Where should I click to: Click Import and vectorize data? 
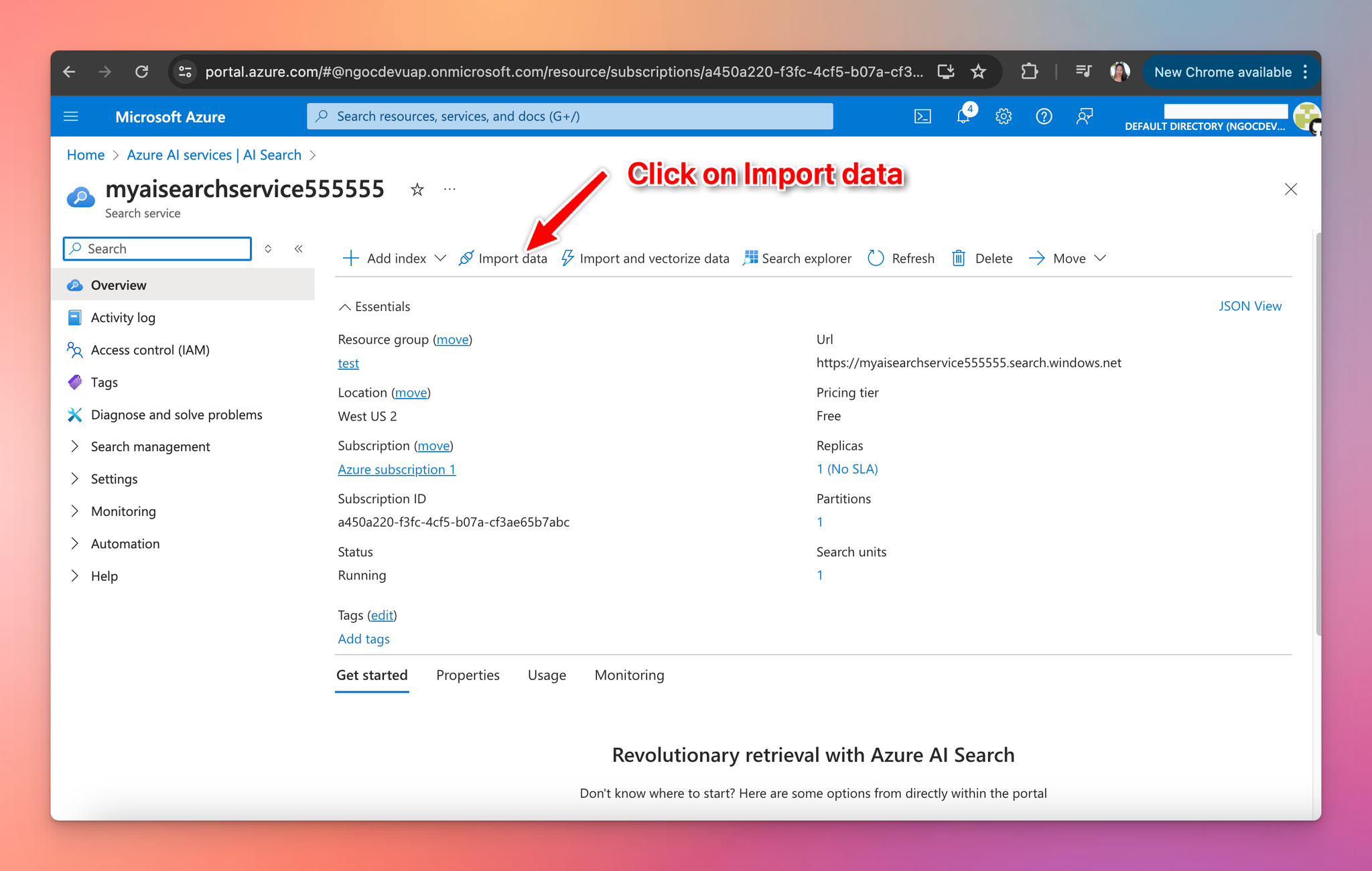[645, 258]
